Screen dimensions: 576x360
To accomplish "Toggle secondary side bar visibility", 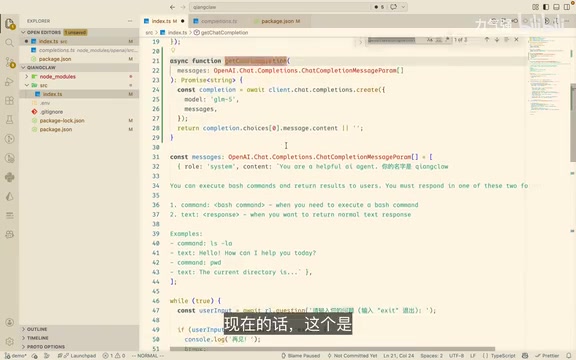I will [x=567, y=7].
